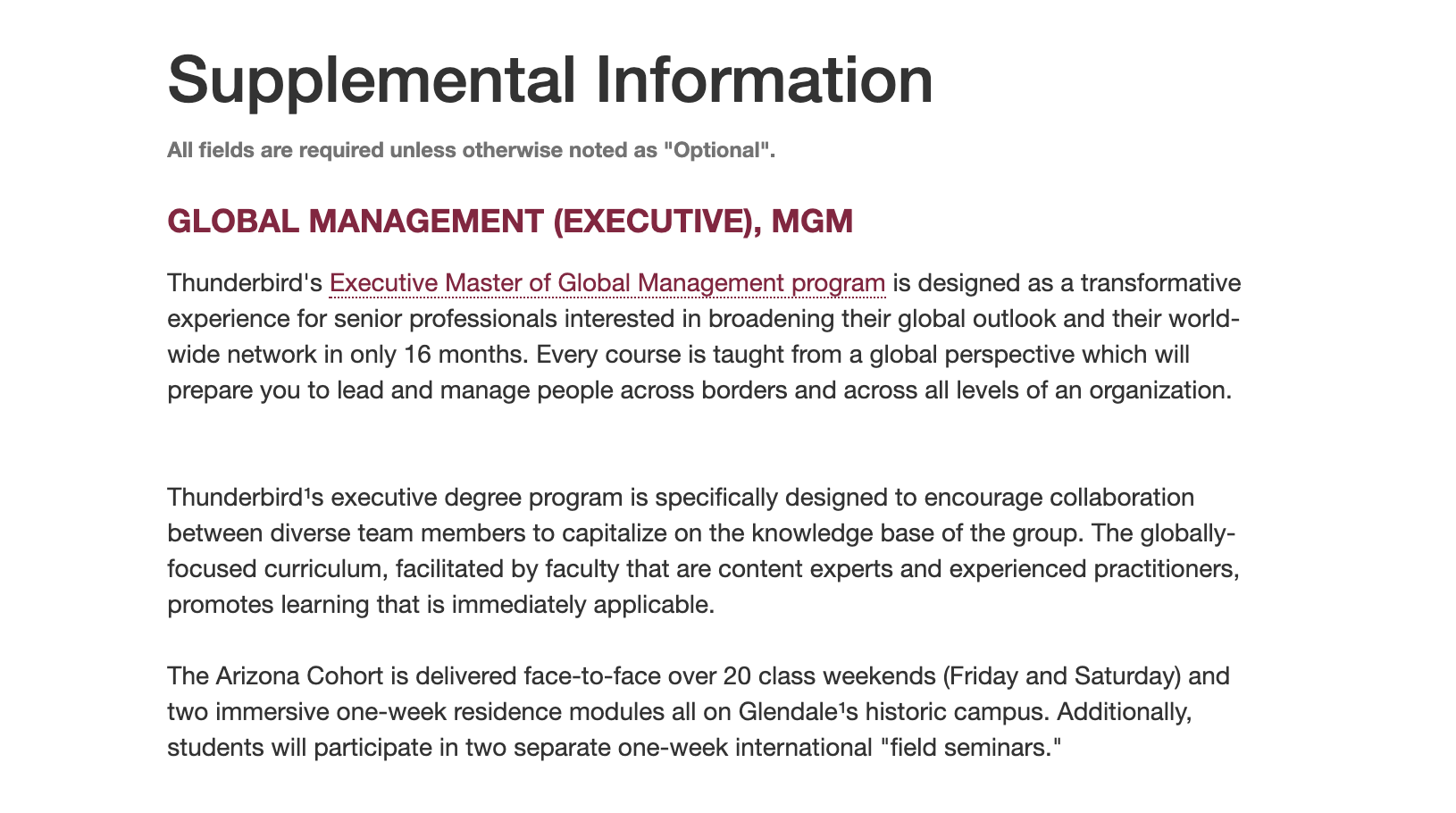Click the word 'Optional' in the required-fields note
This screenshot has height=813, width=1456.
[x=716, y=150]
